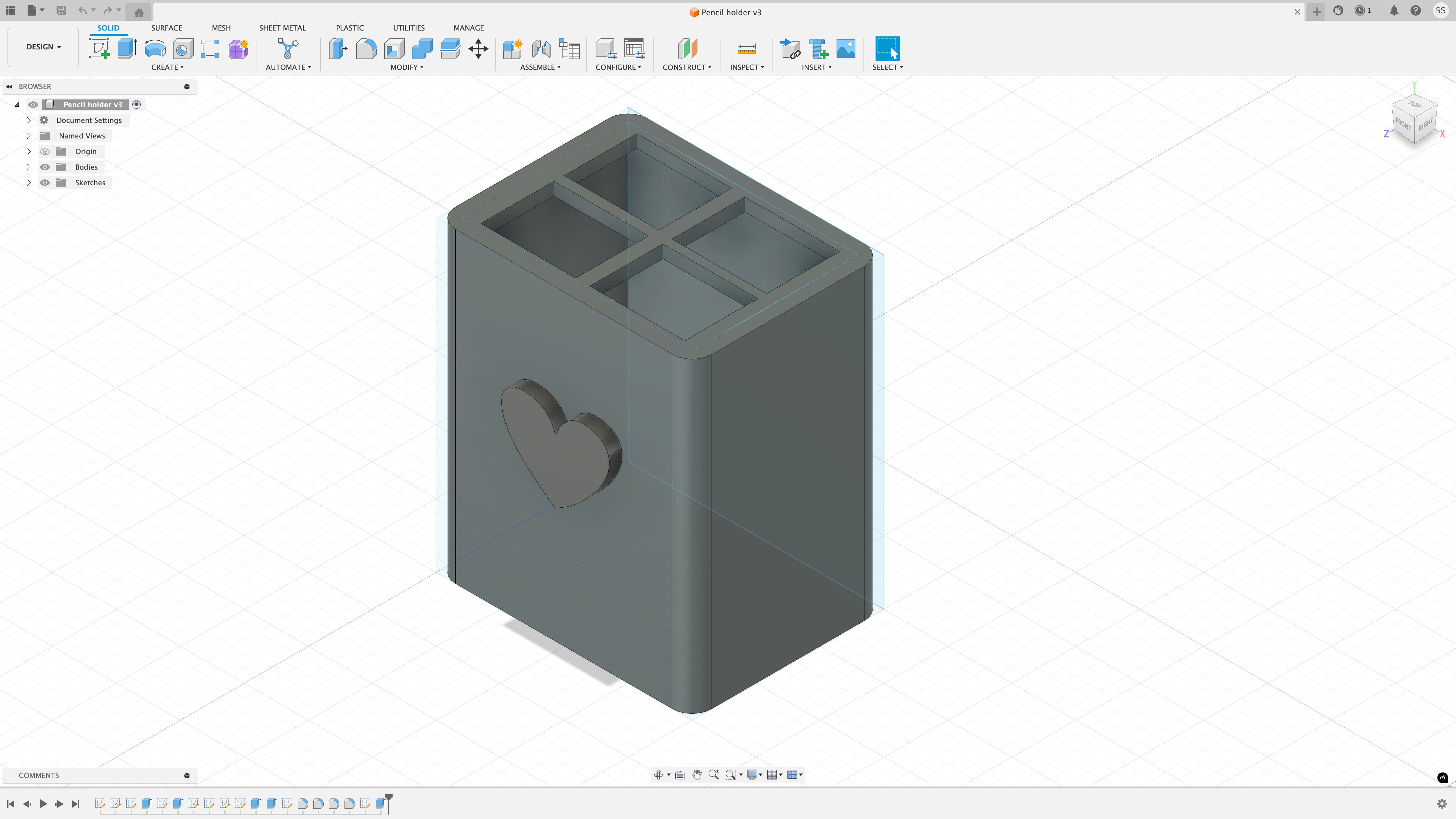The image size is (1456, 819).
Task: Hide the Bodies folder with the eye icon
Action: tap(45, 167)
